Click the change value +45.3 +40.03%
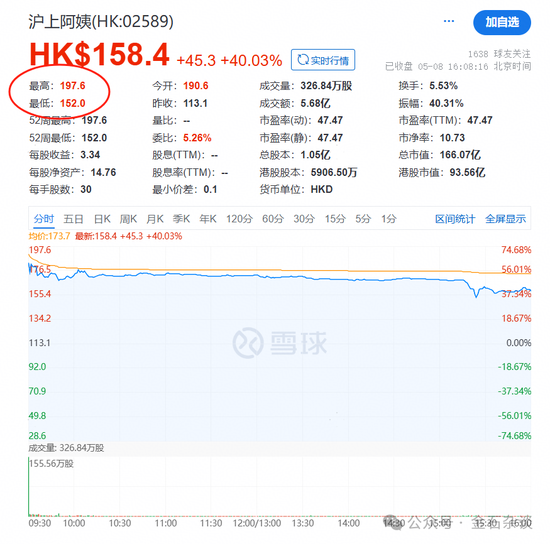 tap(229, 61)
